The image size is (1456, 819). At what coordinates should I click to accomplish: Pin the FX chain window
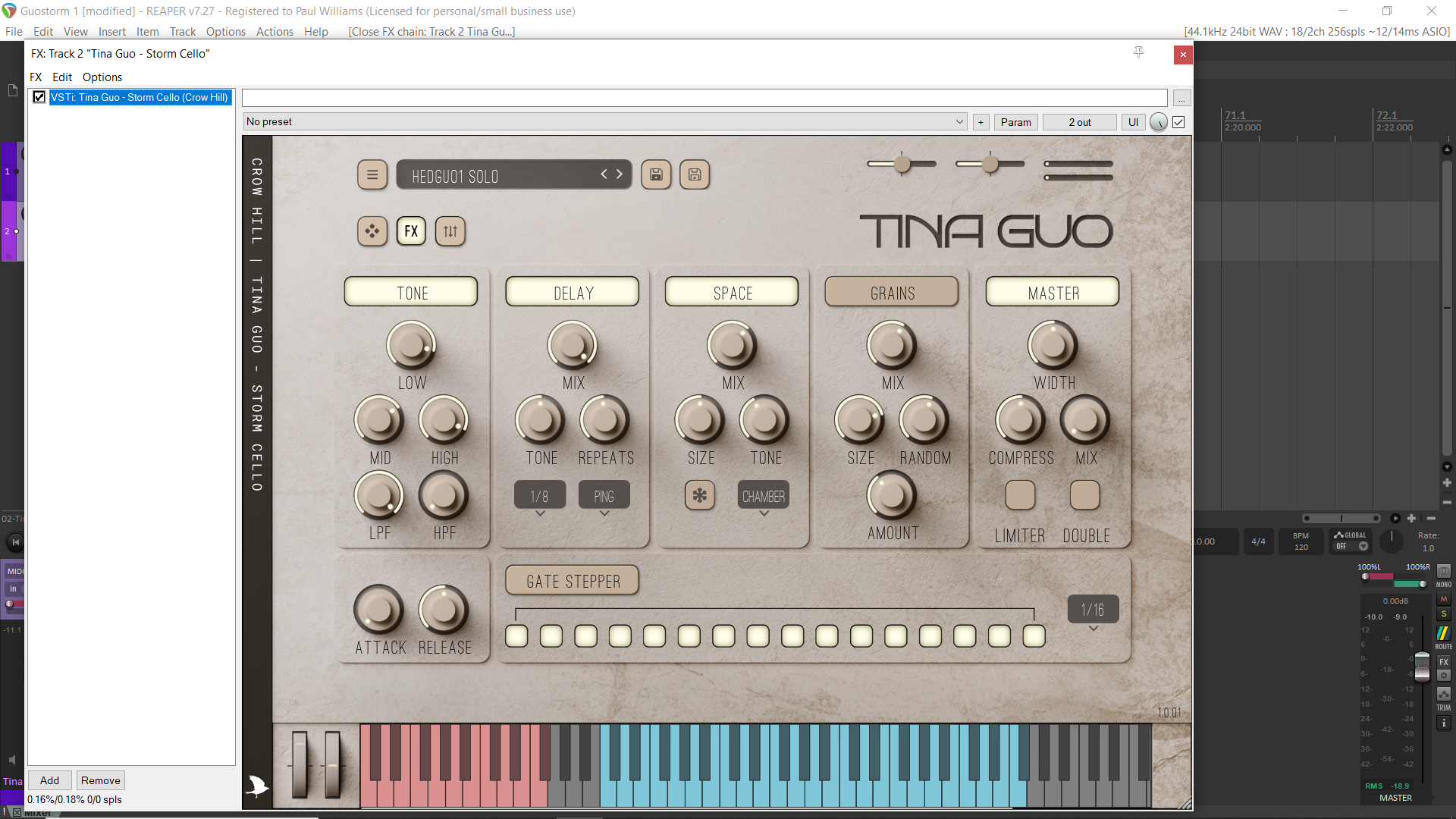click(1138, 52)
